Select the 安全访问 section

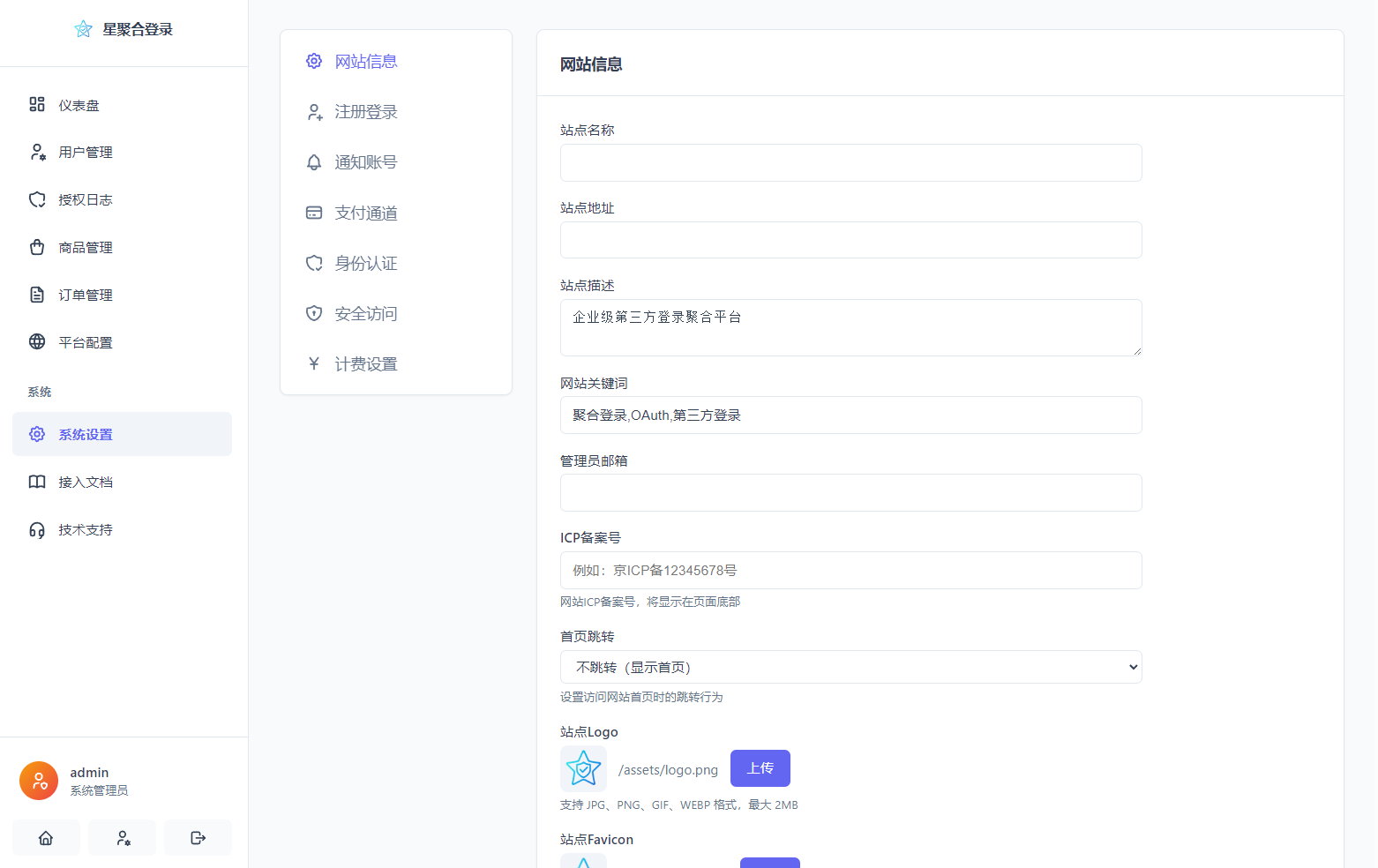366,313
